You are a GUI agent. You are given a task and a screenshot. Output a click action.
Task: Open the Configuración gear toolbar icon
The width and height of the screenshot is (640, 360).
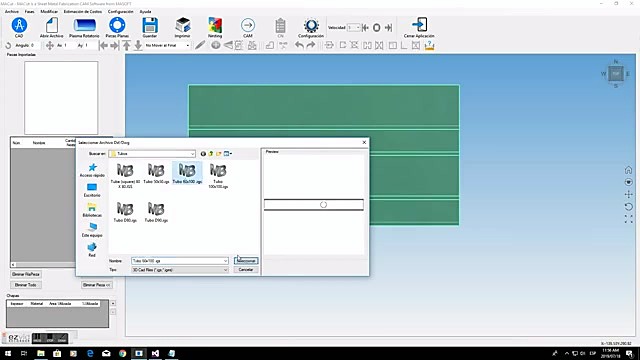(311, 26)
